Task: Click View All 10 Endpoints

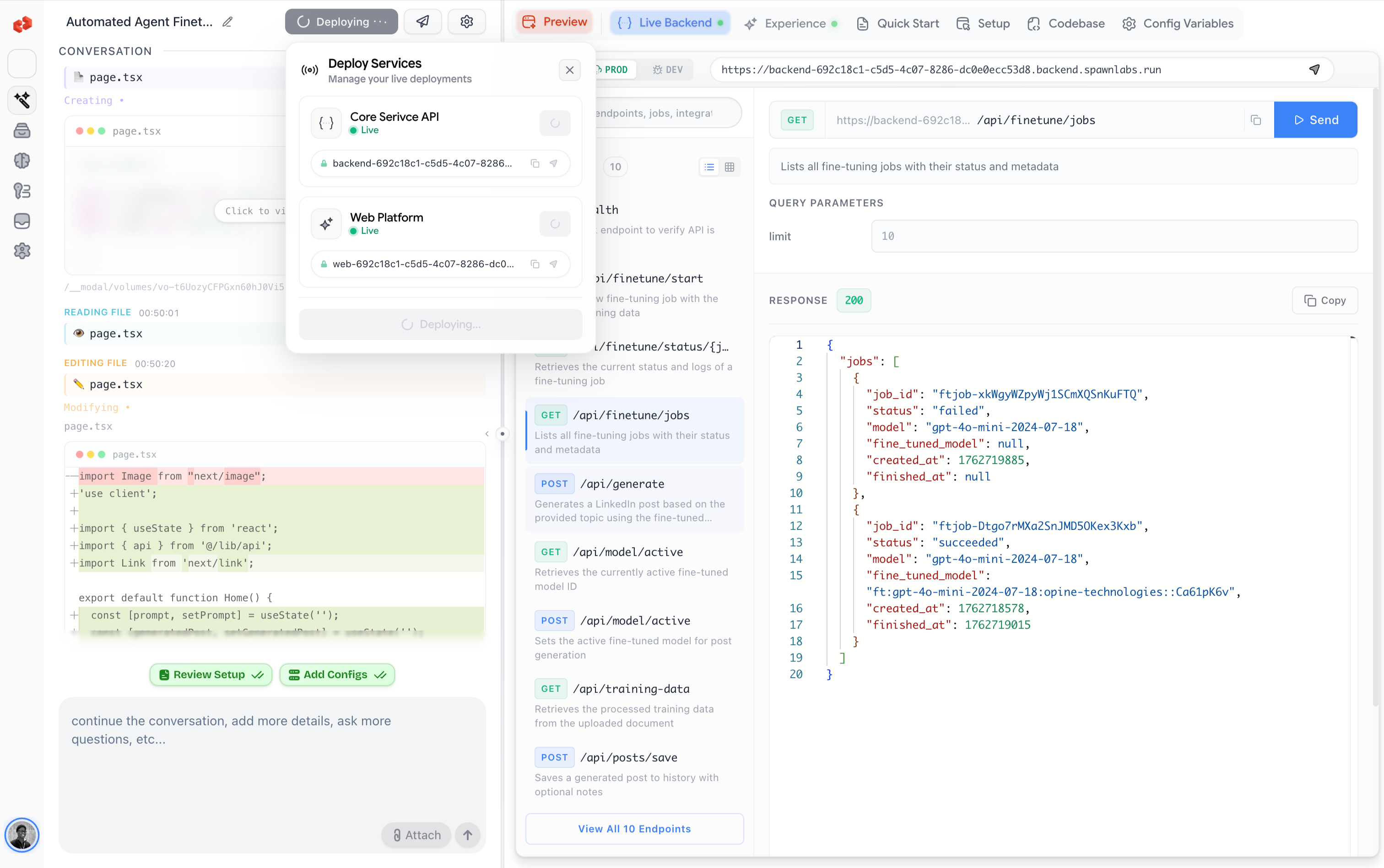Action: point(634,828)
